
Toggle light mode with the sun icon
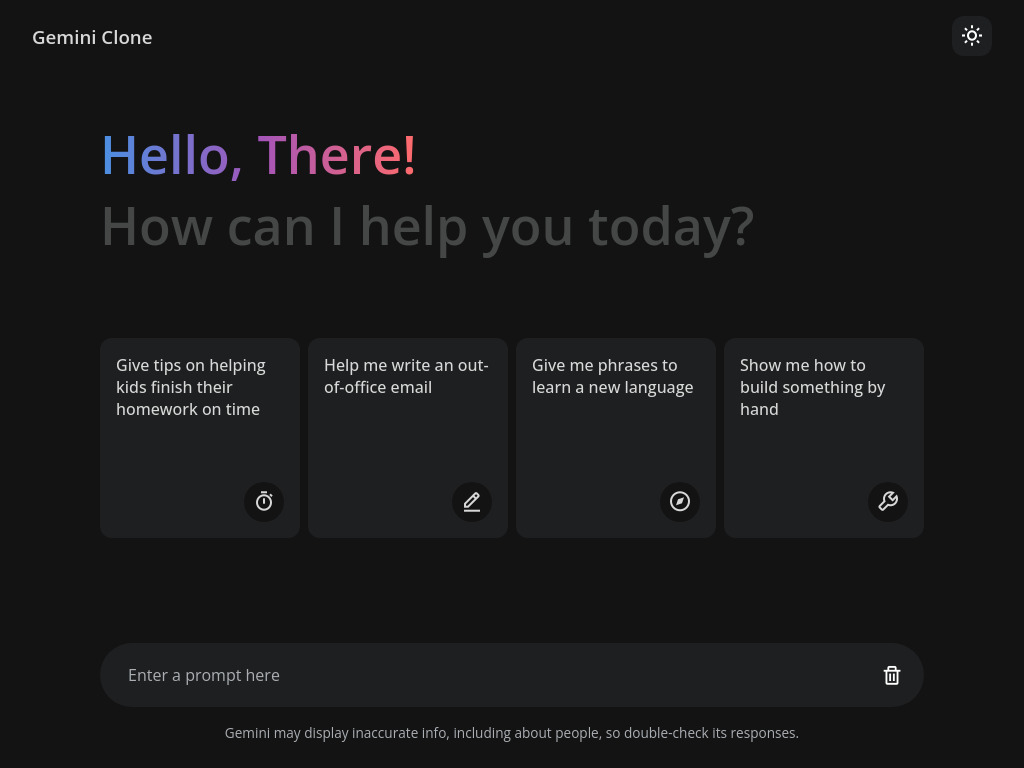click(971, 36)
